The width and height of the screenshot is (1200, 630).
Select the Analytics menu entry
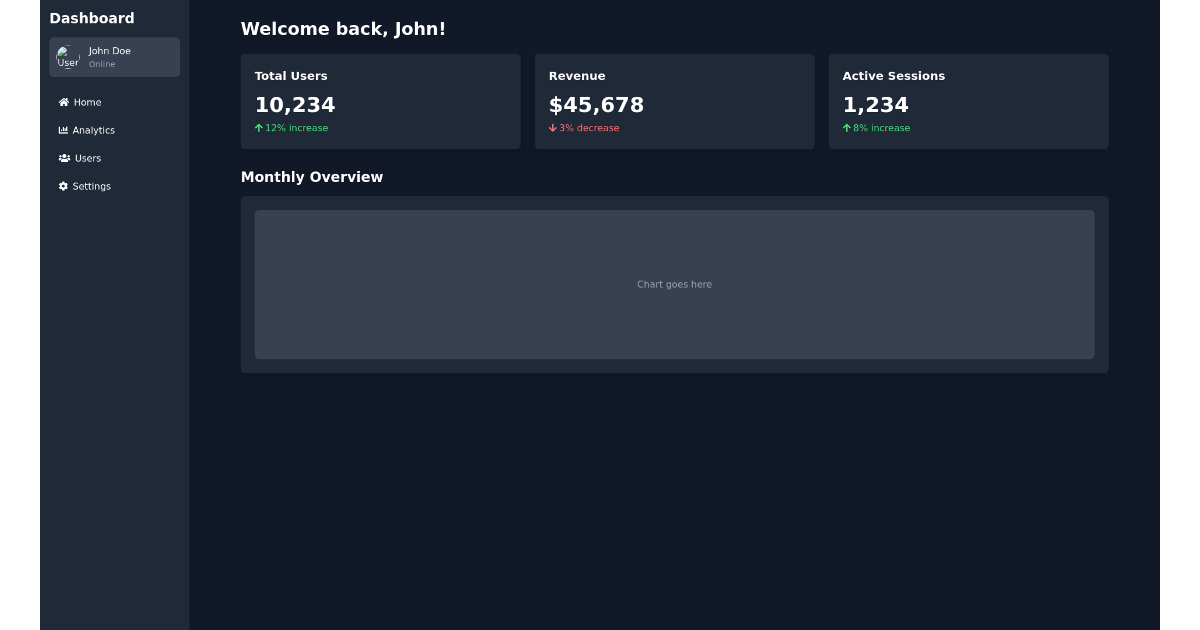95,130
